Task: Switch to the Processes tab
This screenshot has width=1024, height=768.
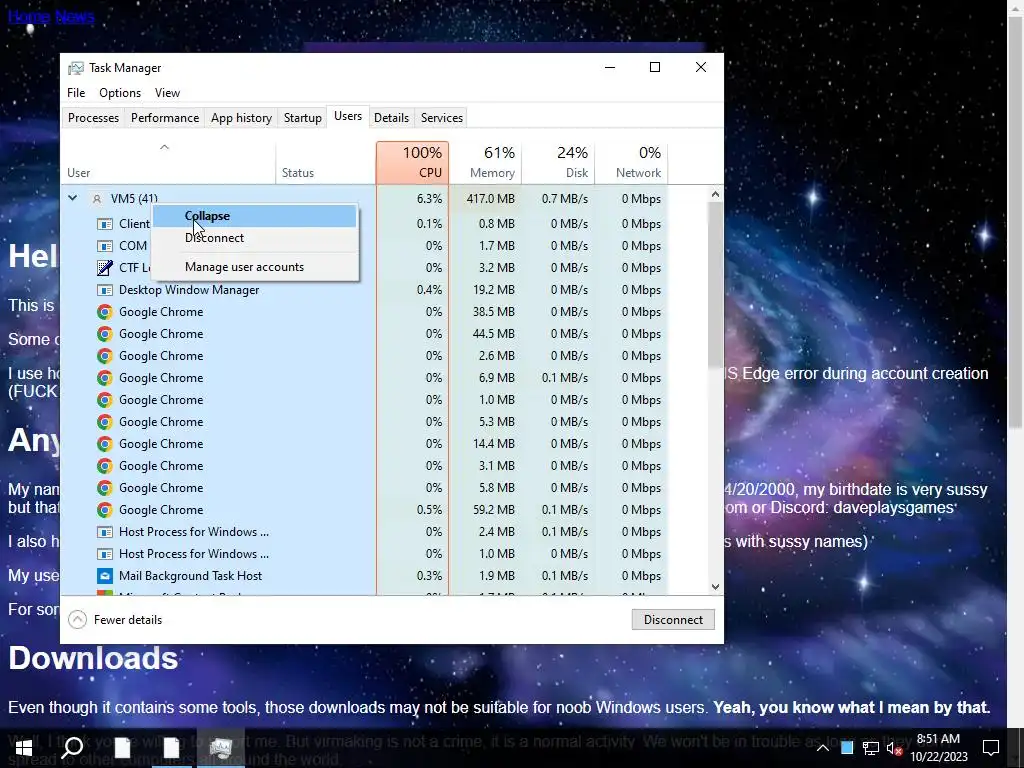Action: point(93,118)
